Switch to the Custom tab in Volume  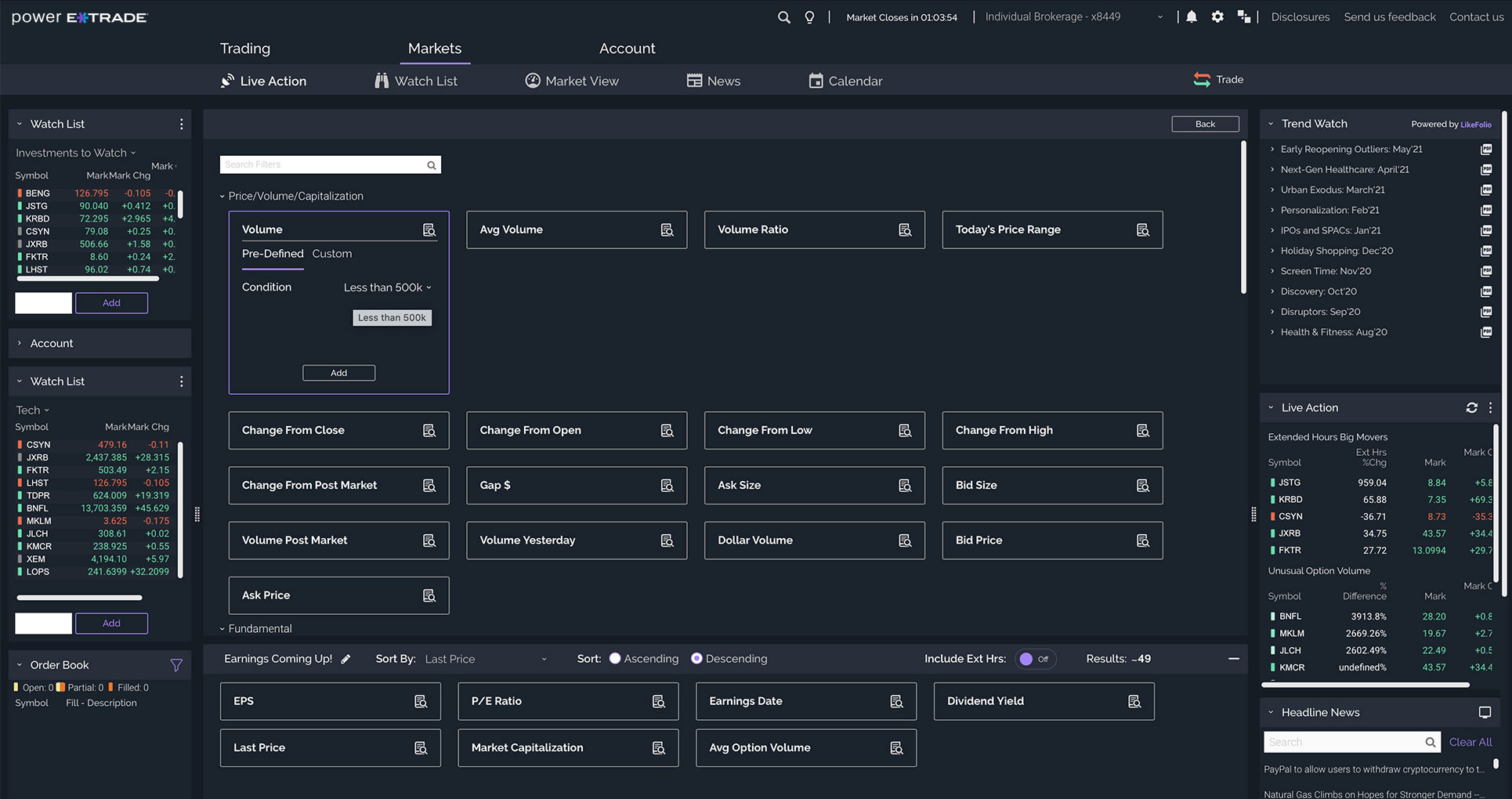coord(332,254)
